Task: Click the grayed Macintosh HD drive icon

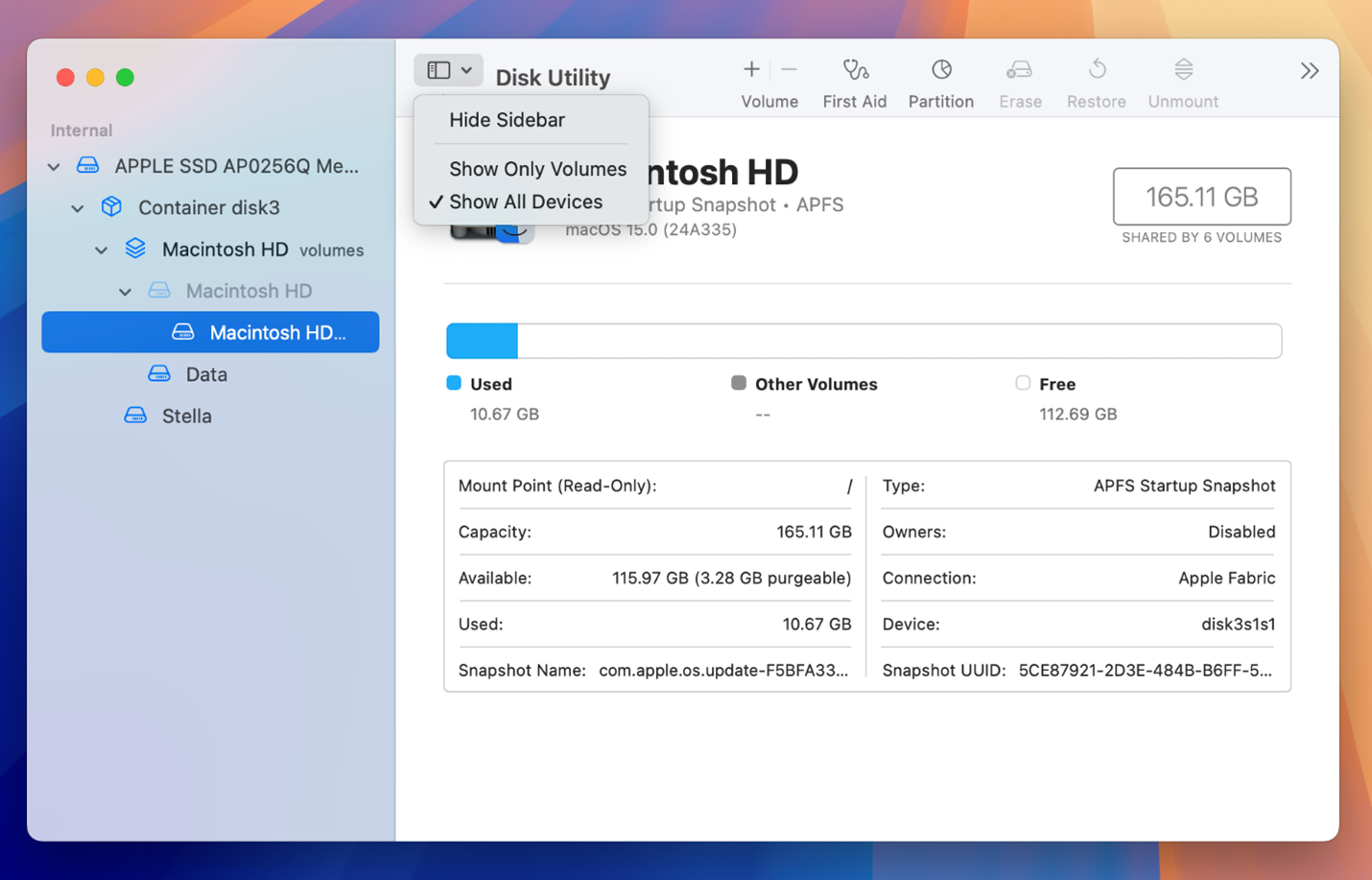Action: tap(159, 290)
